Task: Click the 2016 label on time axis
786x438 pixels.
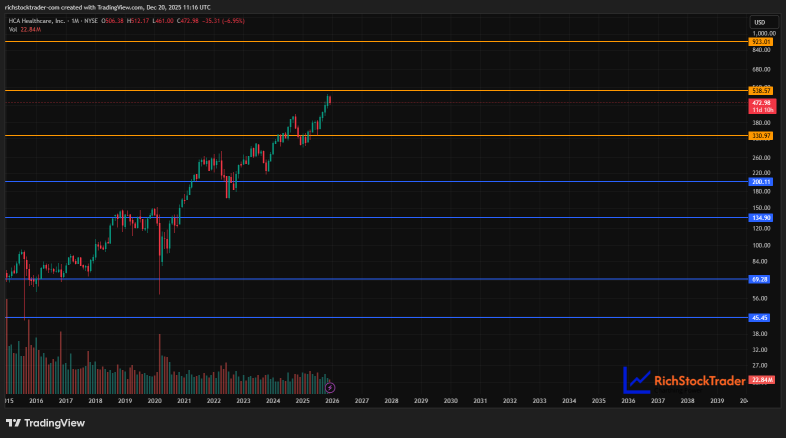Action: (x=36, y=401)
